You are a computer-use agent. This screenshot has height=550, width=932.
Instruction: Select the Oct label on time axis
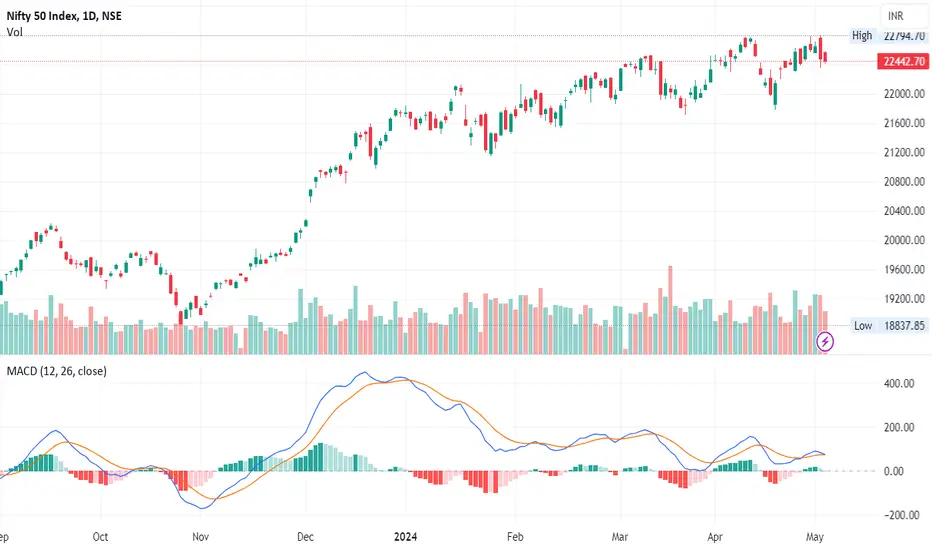coord(100,536)
